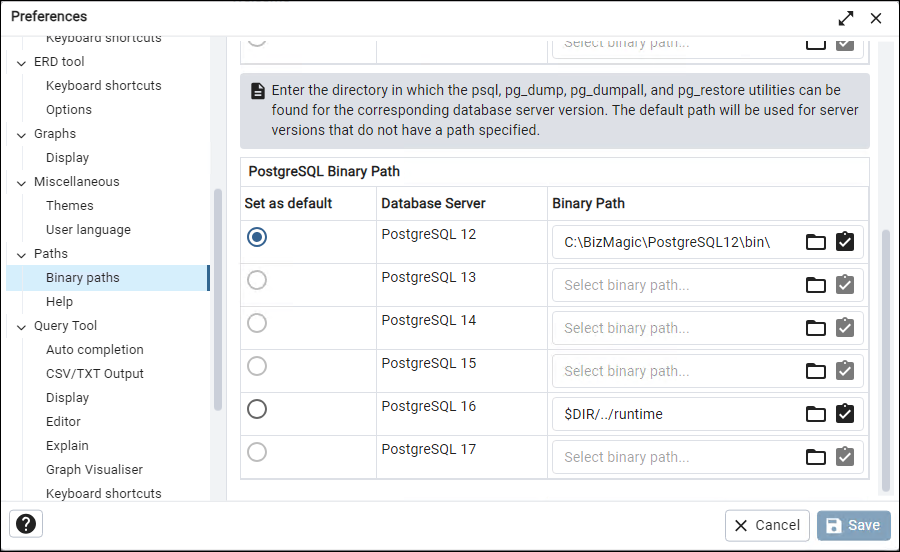900x552 pixels.
Task: Select PostgreSQL 12 as default radio button
Action: click(x=257, y=237)
